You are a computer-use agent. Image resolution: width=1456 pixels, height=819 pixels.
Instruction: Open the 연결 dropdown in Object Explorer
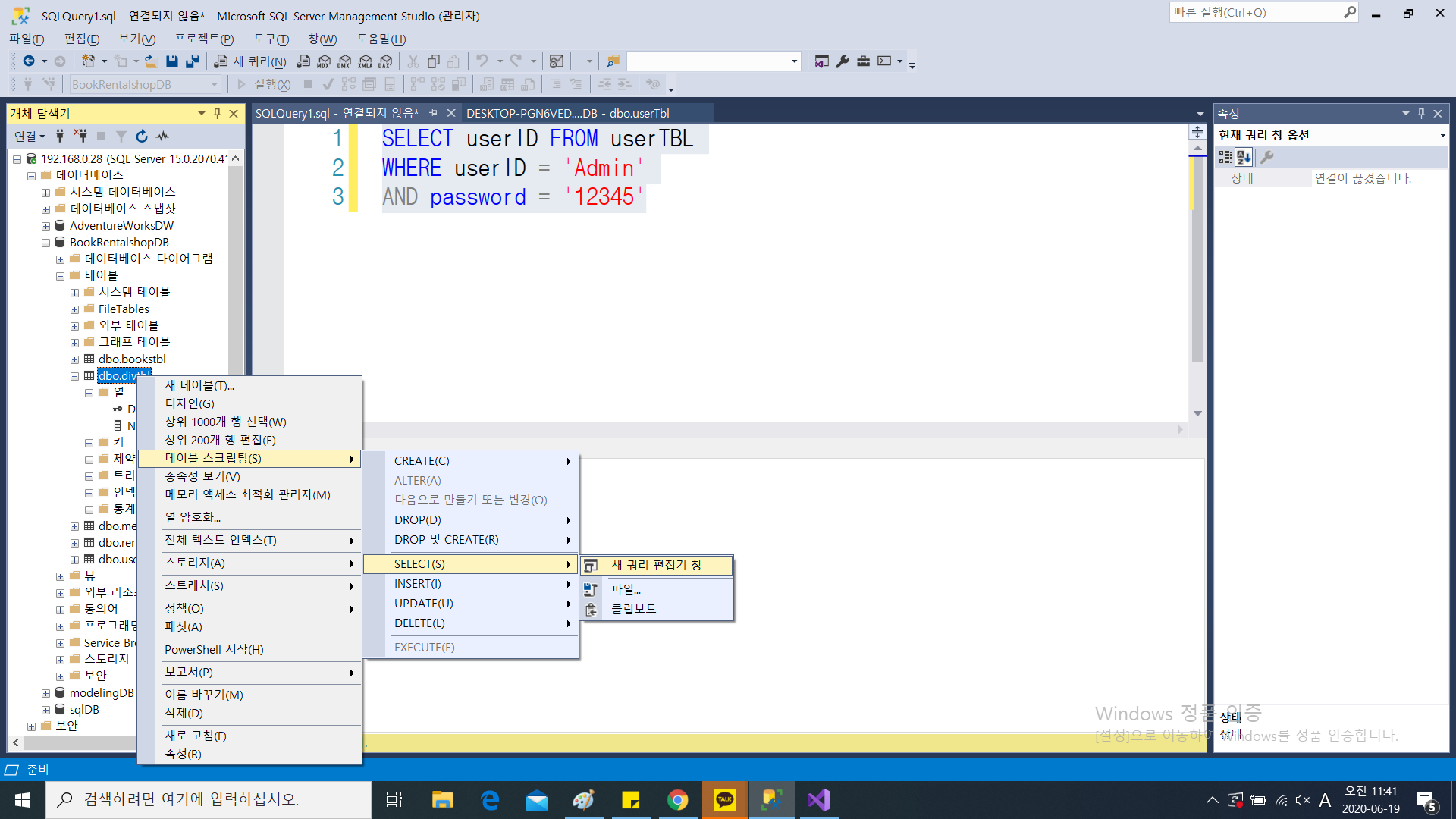30,136
